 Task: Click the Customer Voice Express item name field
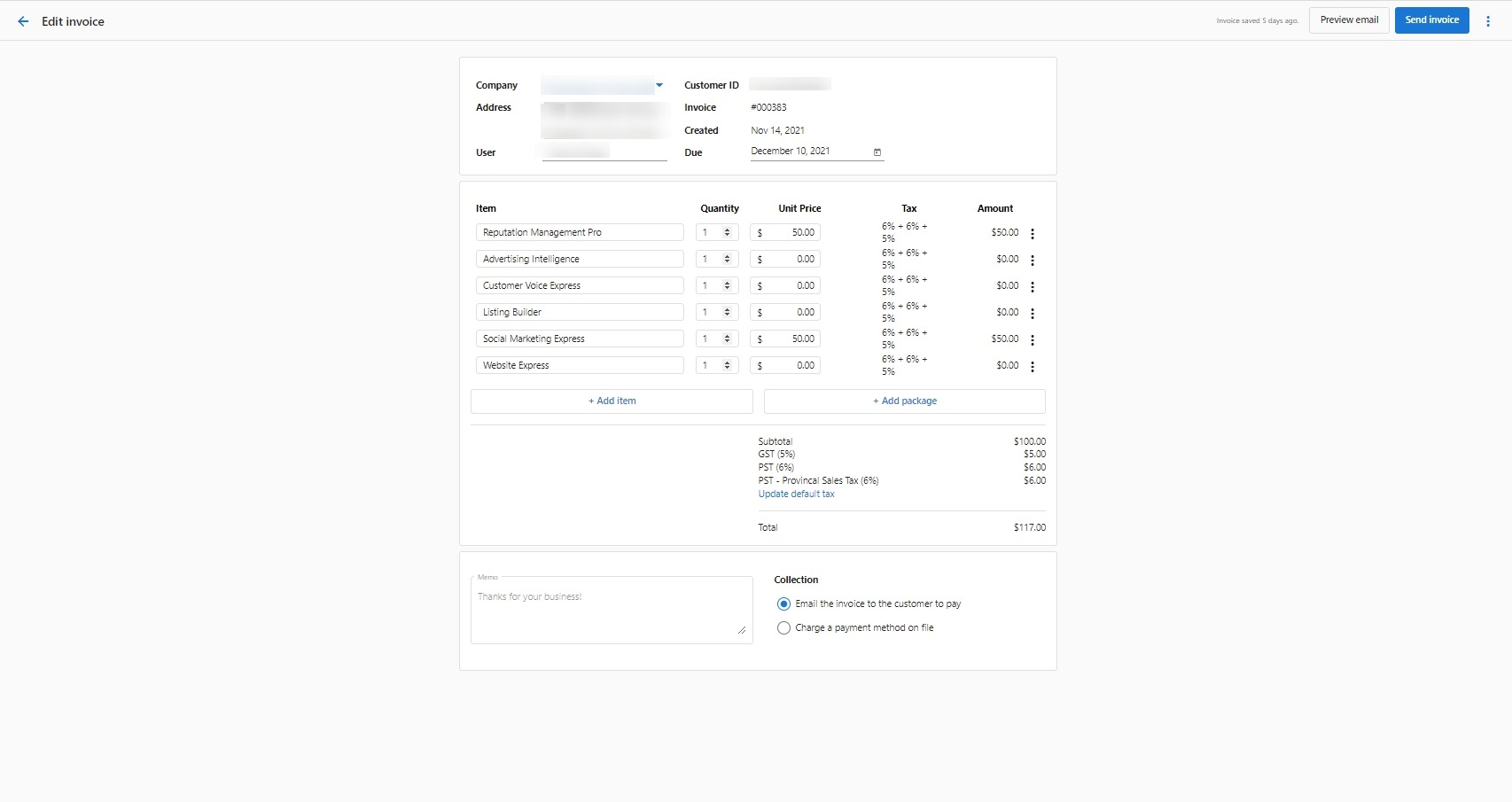pyautogui.click(x=580, y=285)
